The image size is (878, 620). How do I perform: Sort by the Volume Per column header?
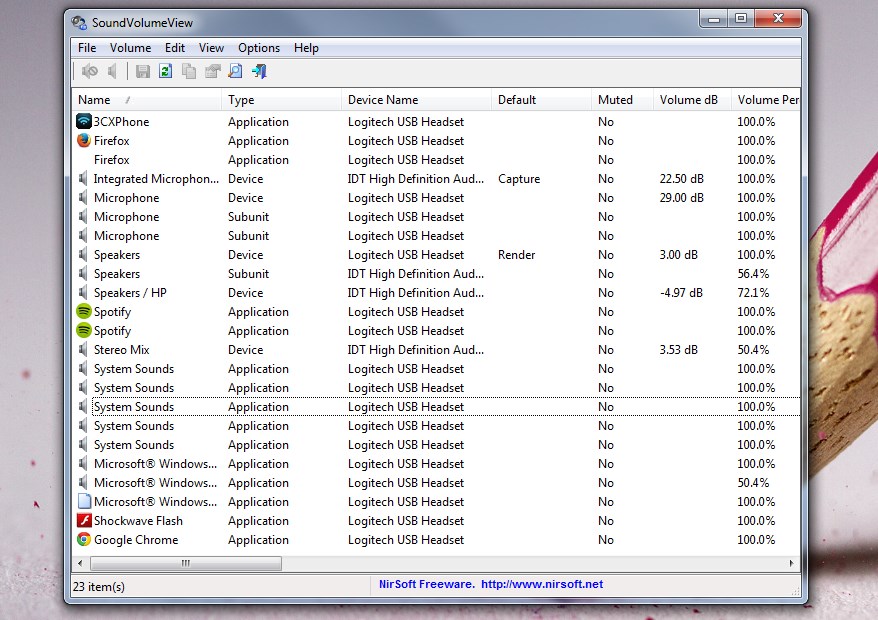click(x=765, y=100)
